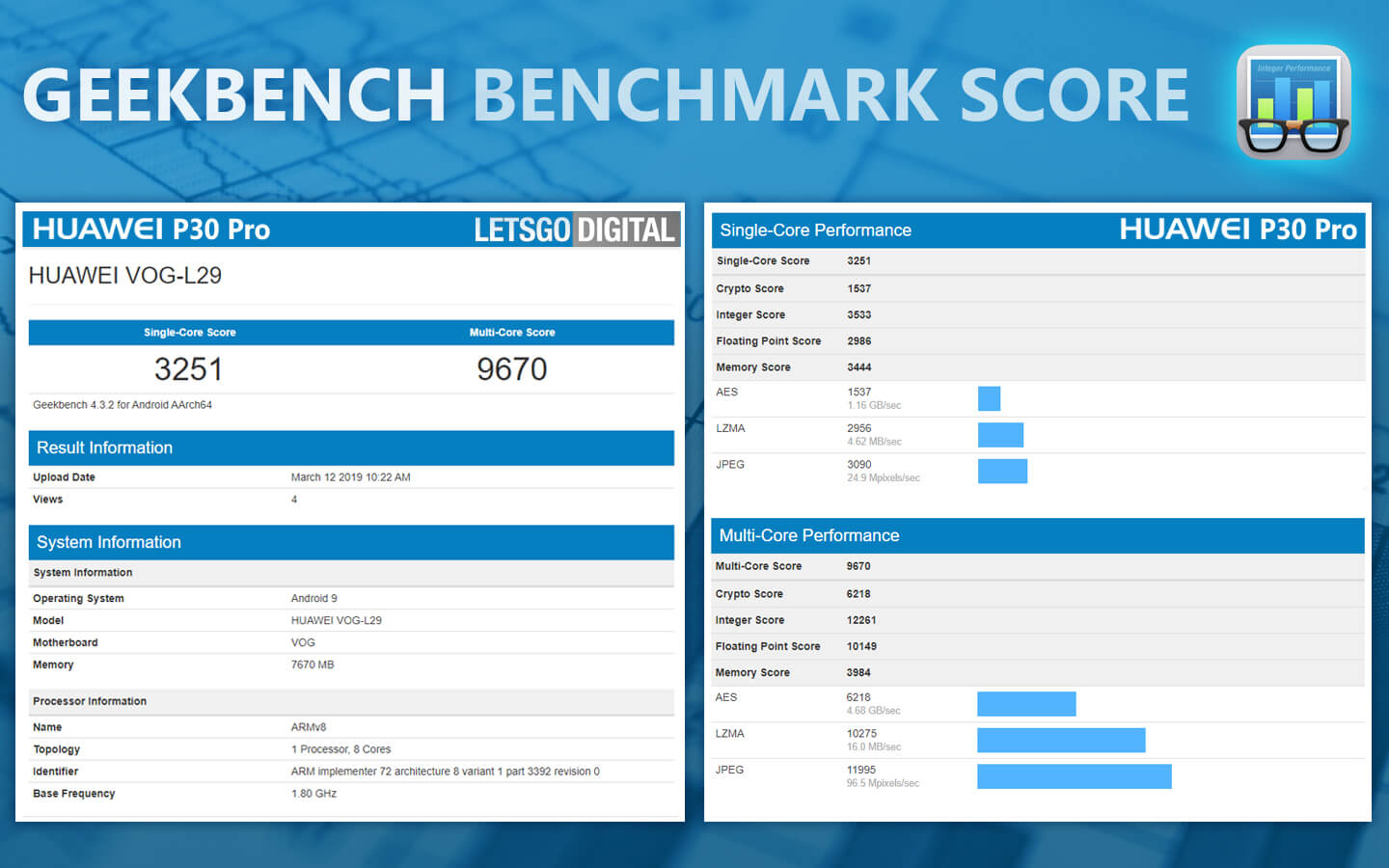Select the multi-core JPEG score 11995
The width and height of the screenshot is (1389, 868).
861,771
